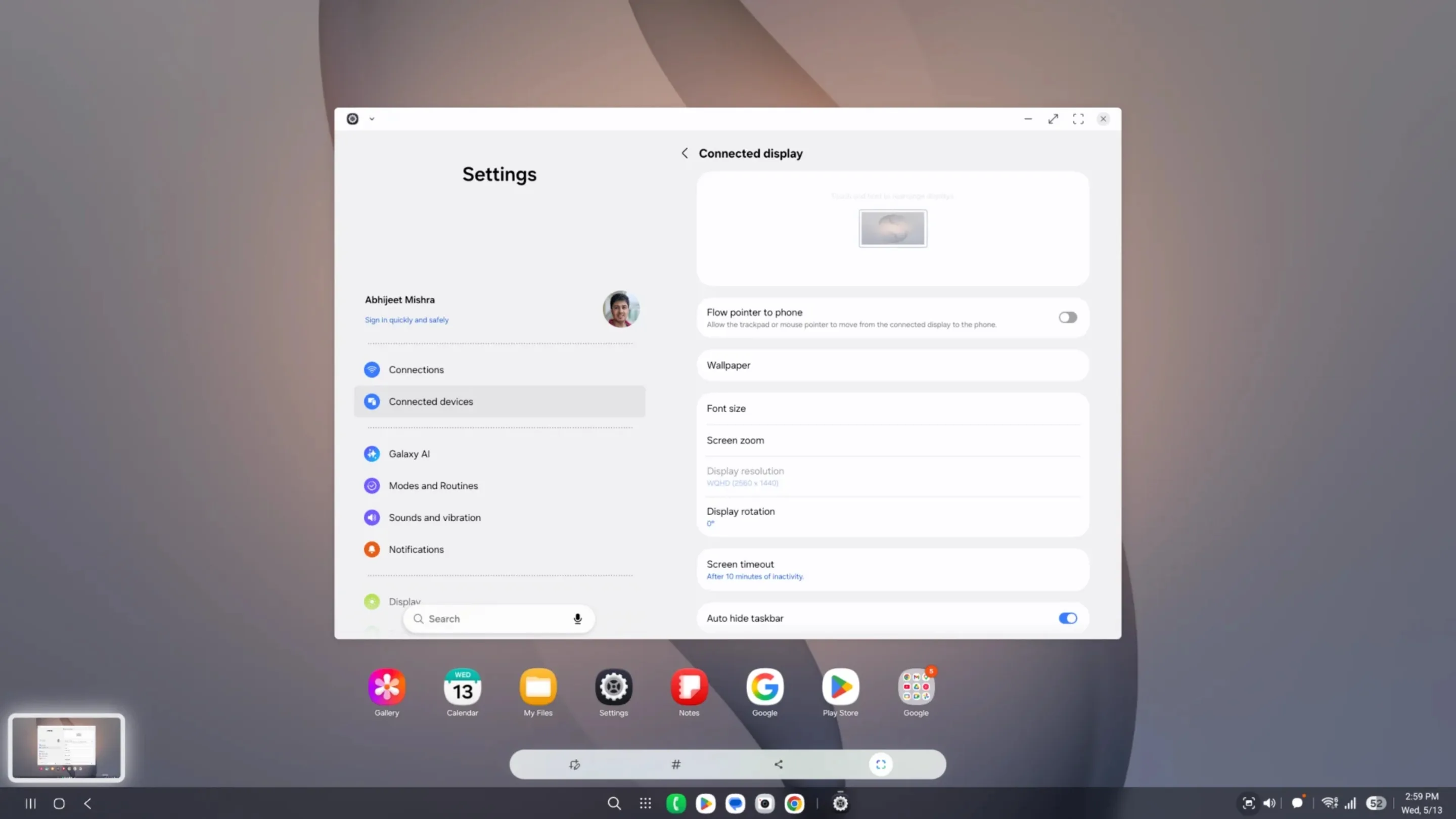Screen dimensions: 1456x819
Task: Go home using the taskbar home button
Action: [59, 803]
